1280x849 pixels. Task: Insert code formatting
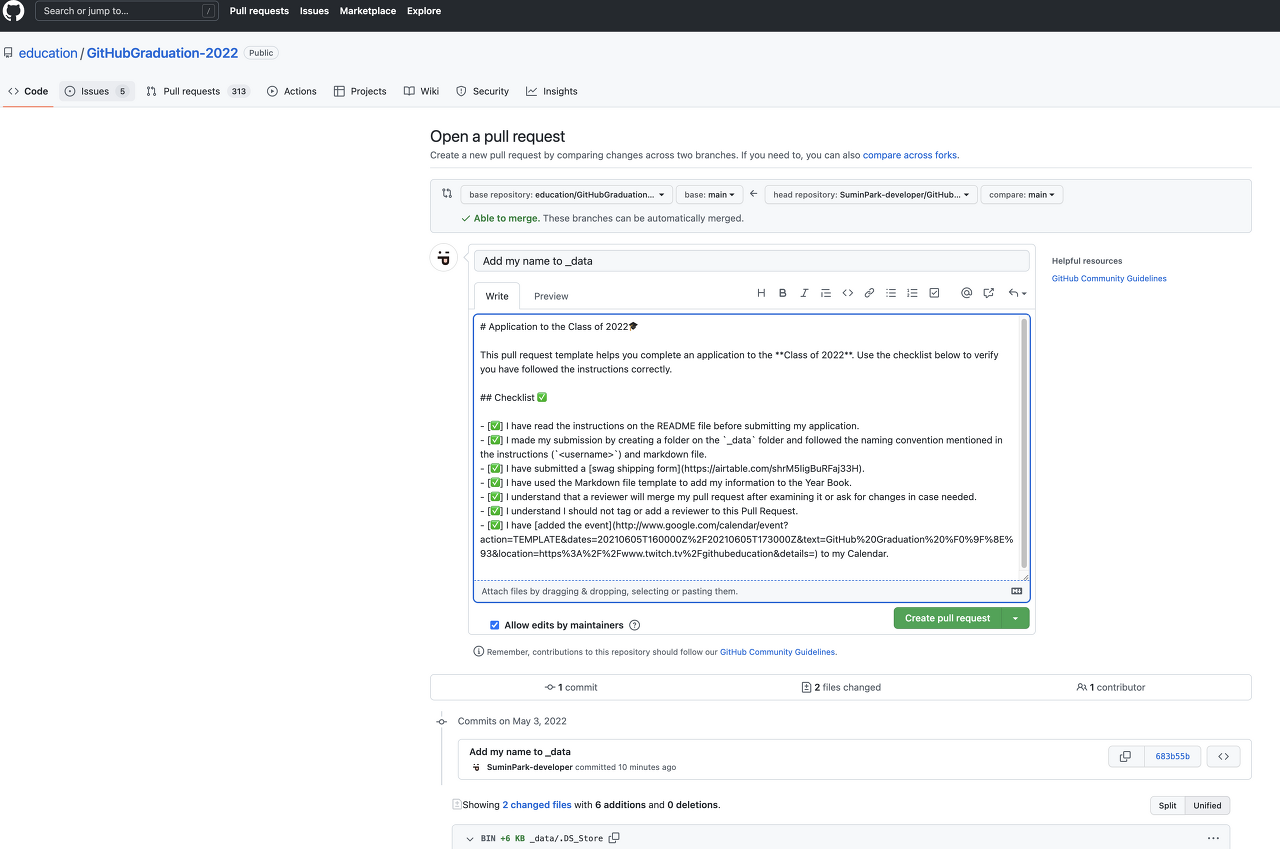pos(847,293)
